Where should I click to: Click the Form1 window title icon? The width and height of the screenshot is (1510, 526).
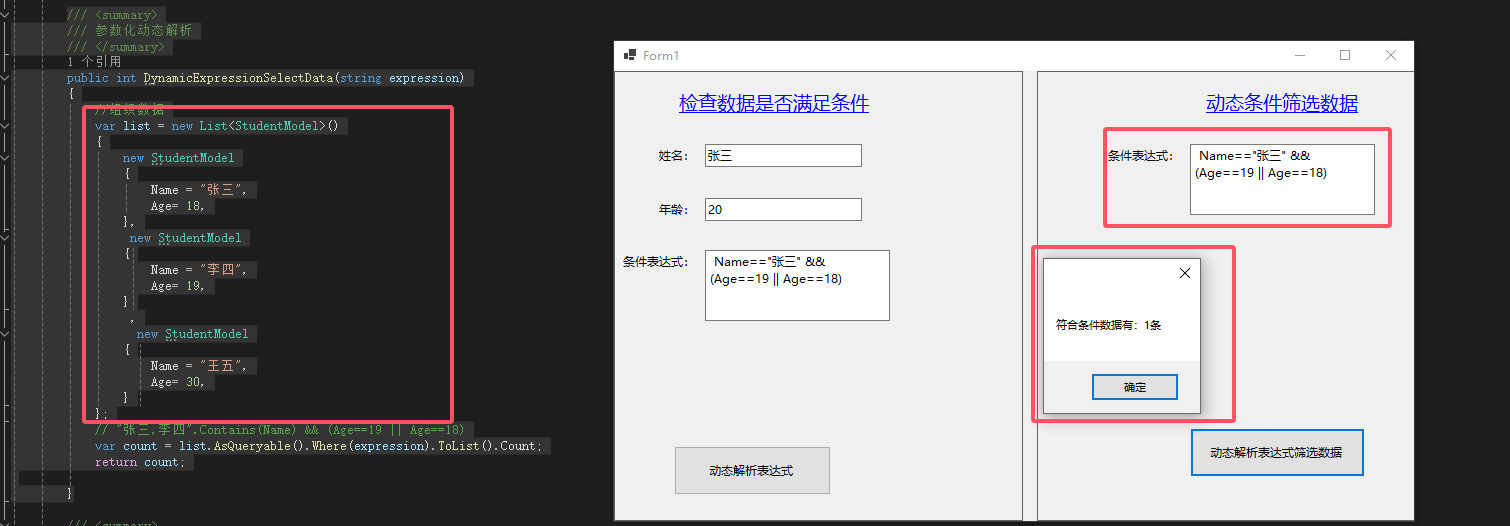630,56
